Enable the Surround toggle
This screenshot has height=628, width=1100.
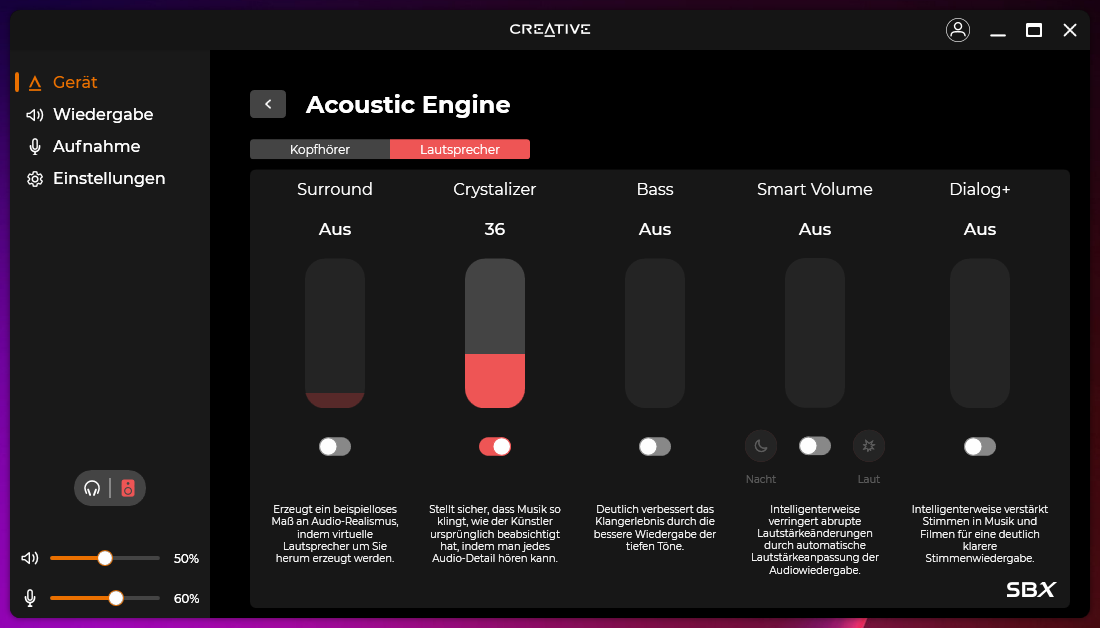click(335, 446)
